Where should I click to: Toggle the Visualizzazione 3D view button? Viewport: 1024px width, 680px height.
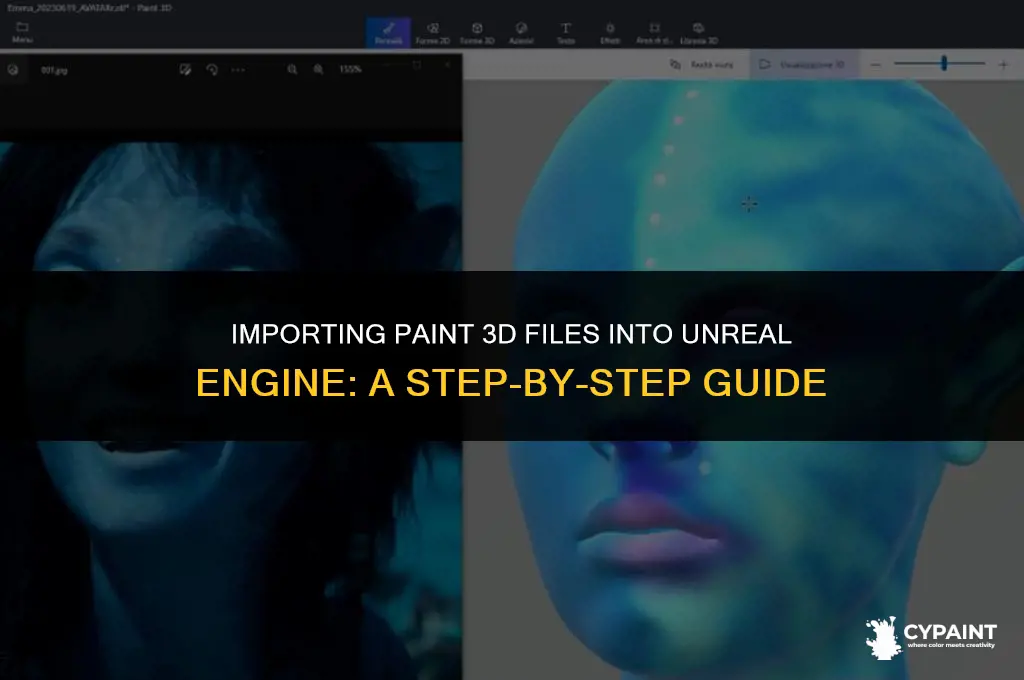(803, 65)
